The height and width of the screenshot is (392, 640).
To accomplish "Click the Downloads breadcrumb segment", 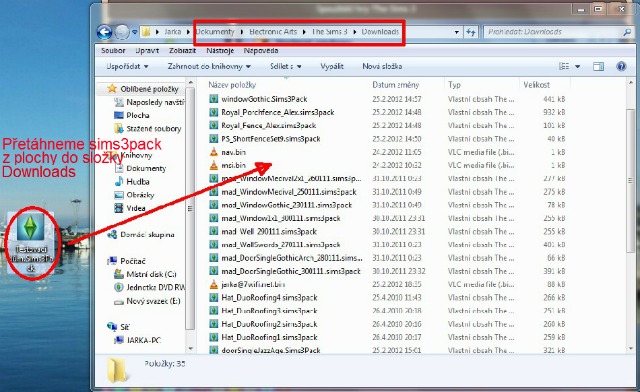I will (x=380, y=31).
